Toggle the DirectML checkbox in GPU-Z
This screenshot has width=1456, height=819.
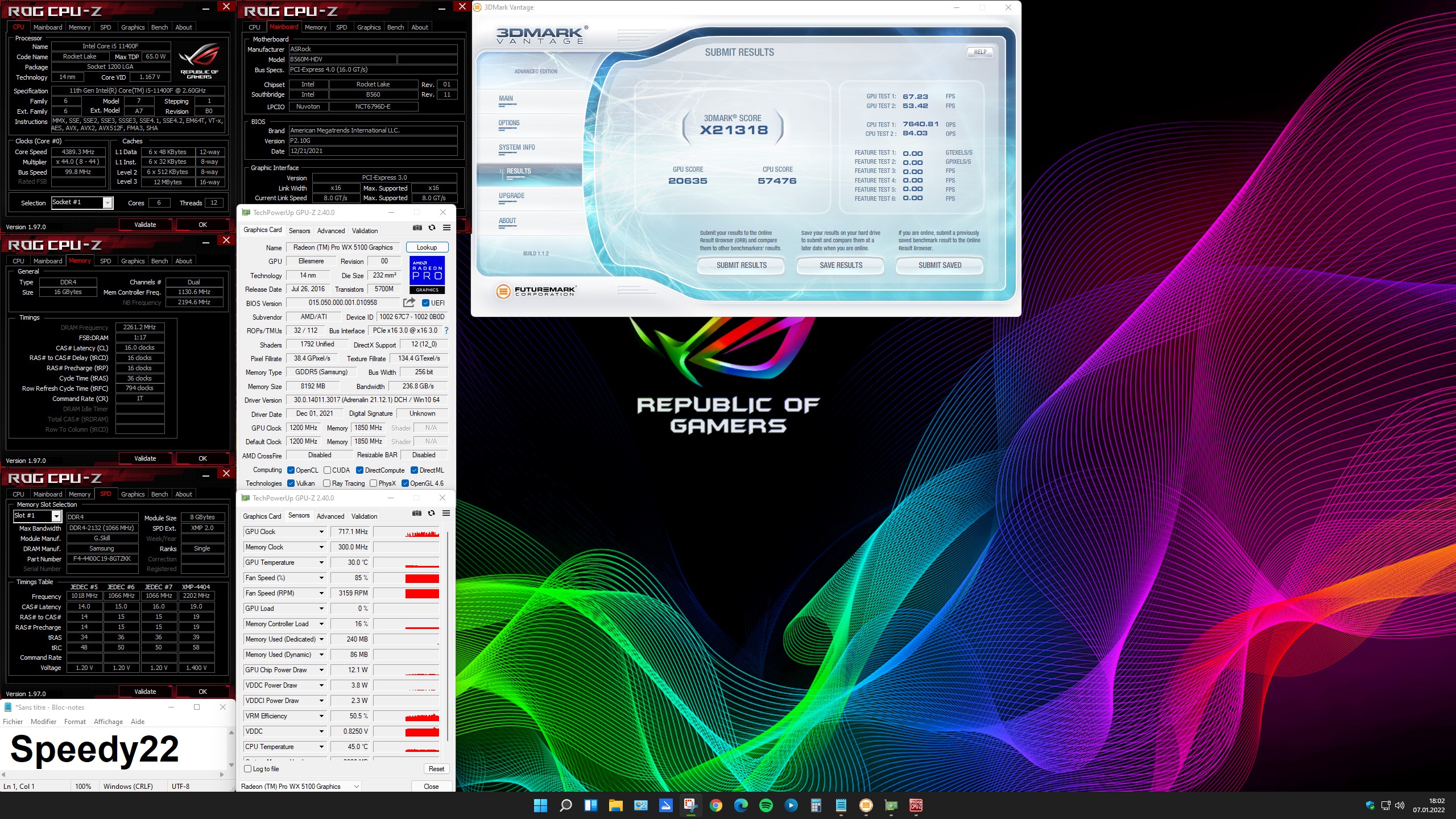pyautogui.click(x=415, y=470)
